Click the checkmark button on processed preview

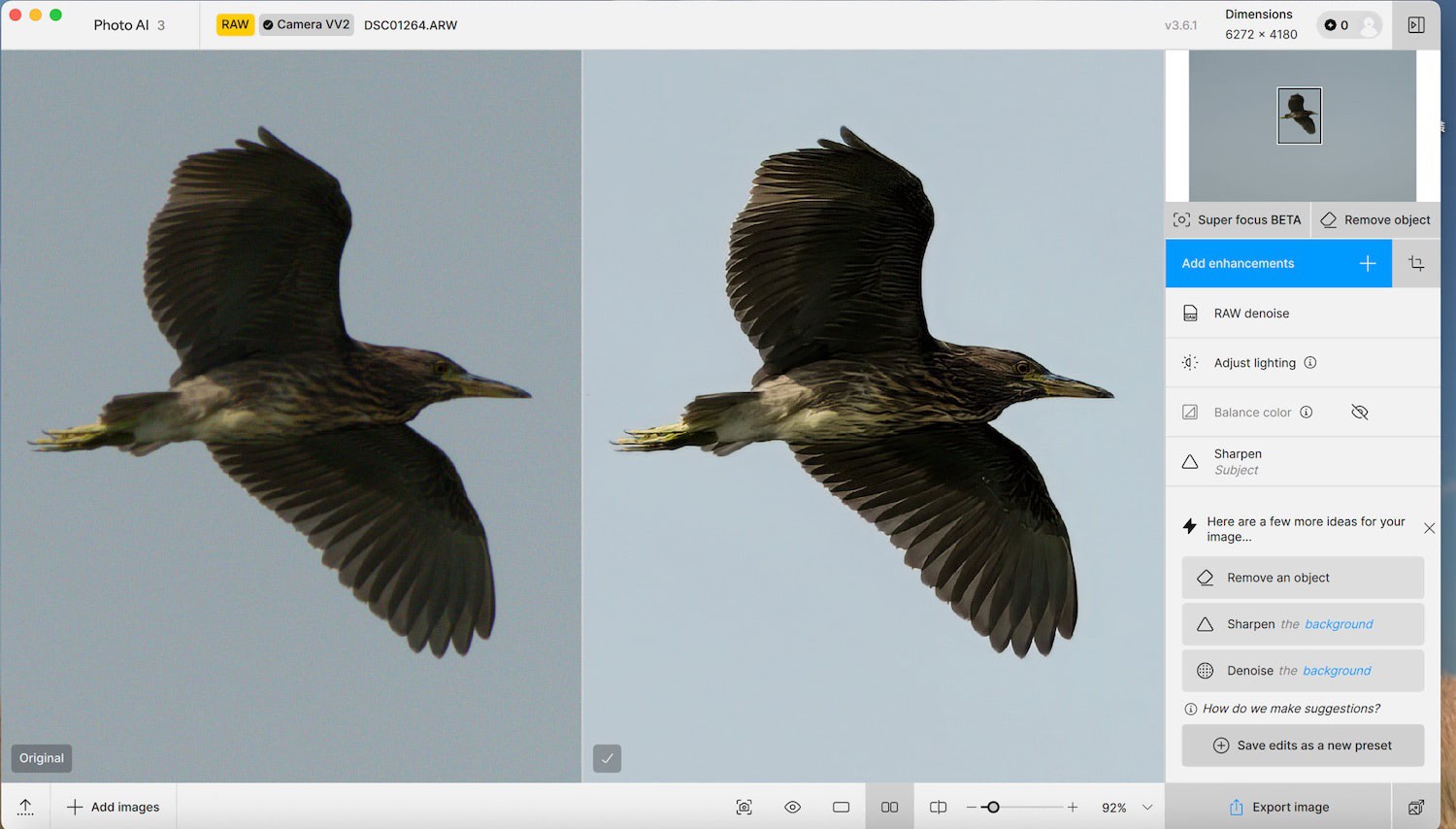coord(607,758)
